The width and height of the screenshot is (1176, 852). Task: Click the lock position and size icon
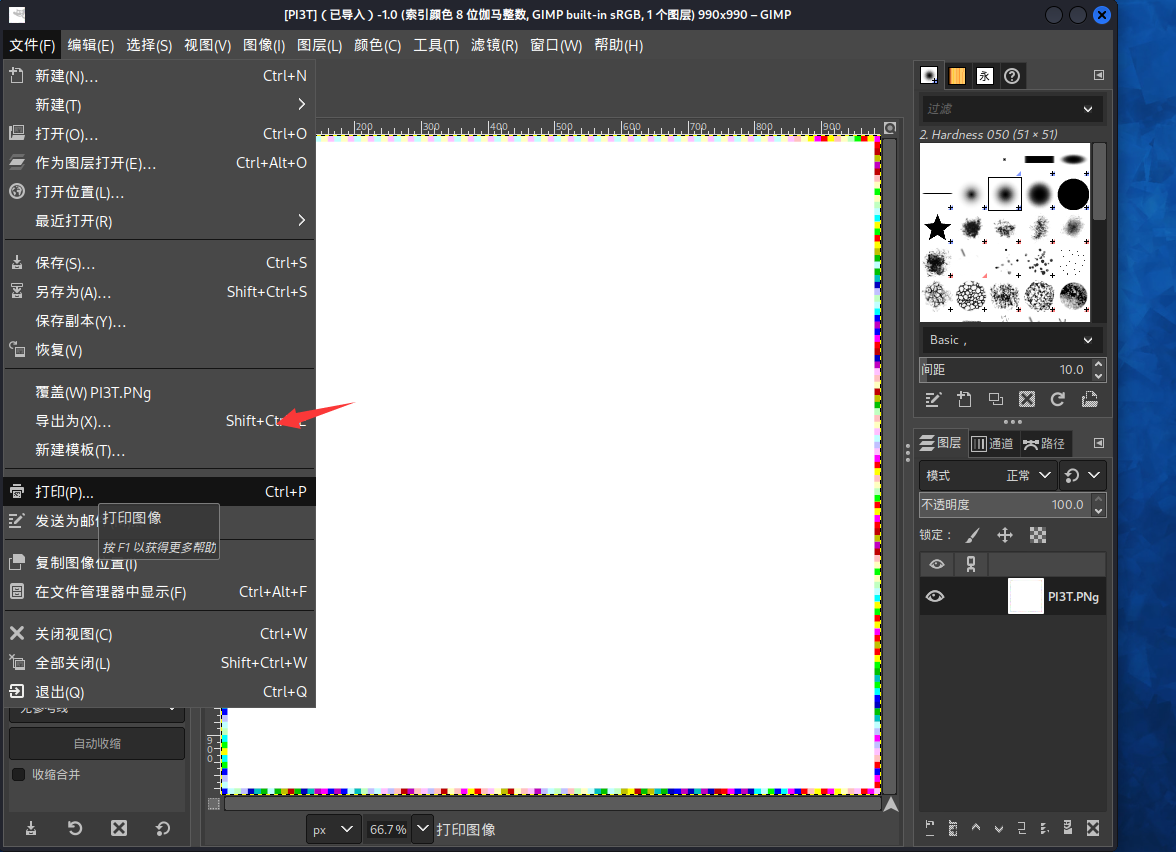click(1005, 535)
